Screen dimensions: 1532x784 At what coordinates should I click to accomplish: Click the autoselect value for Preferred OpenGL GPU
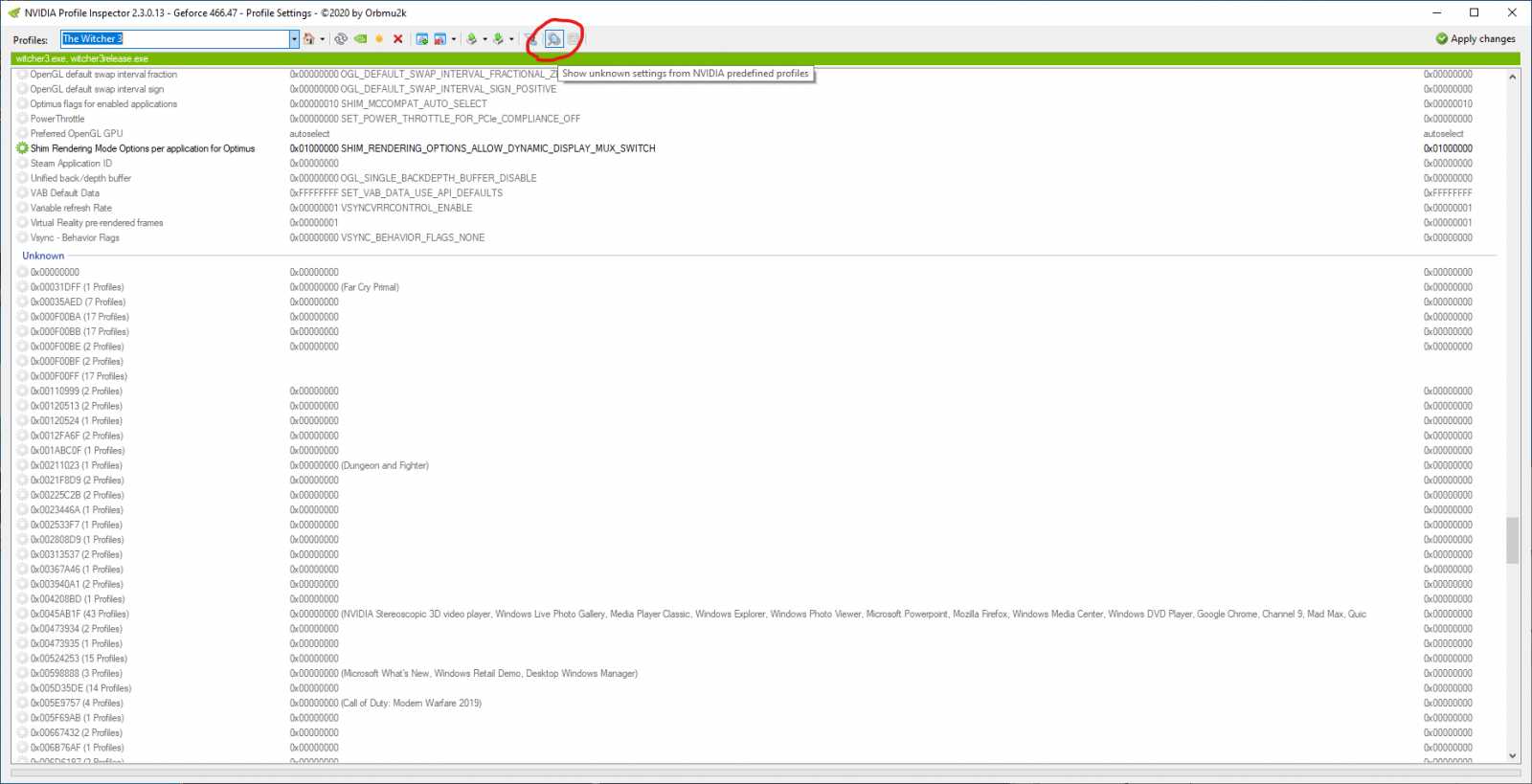[309, 134]
